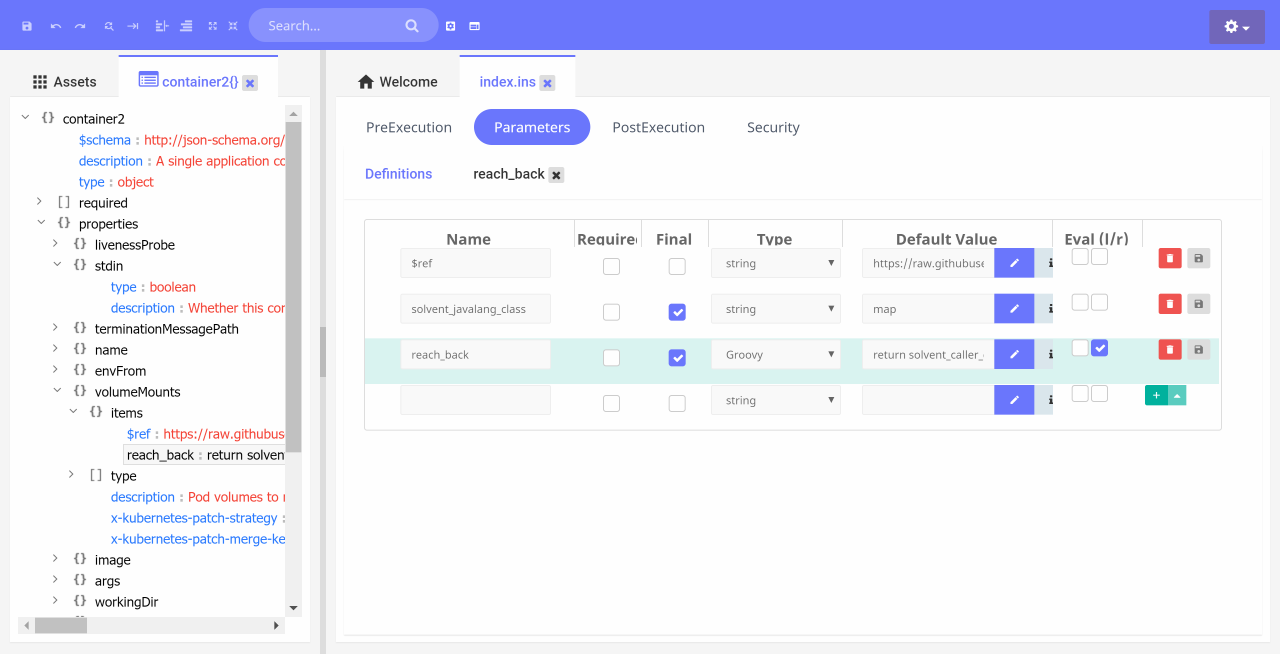Open Type dropdown showing Groovy

point(775,355)
